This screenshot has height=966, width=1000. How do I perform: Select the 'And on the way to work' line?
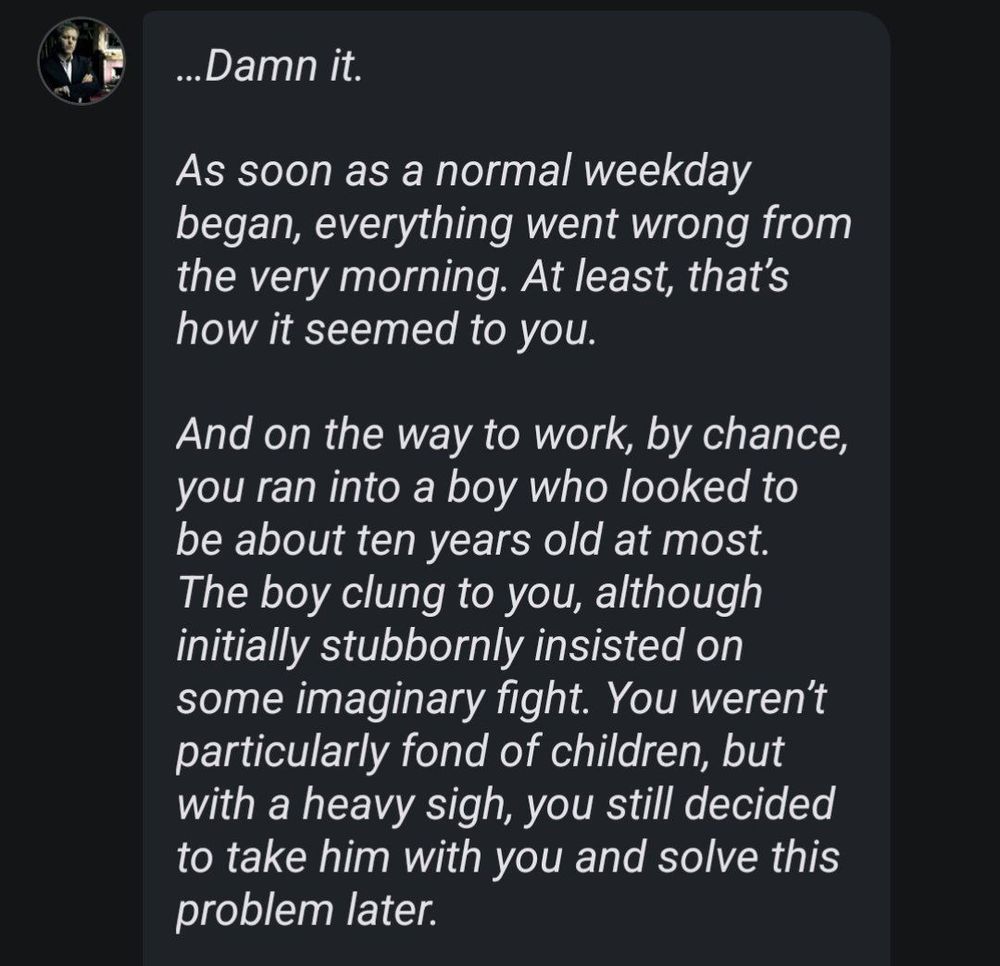[x=511, y=435]
